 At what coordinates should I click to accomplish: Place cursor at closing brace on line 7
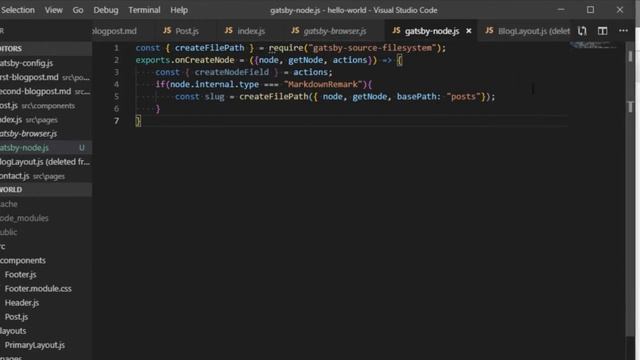click(138, 121)
